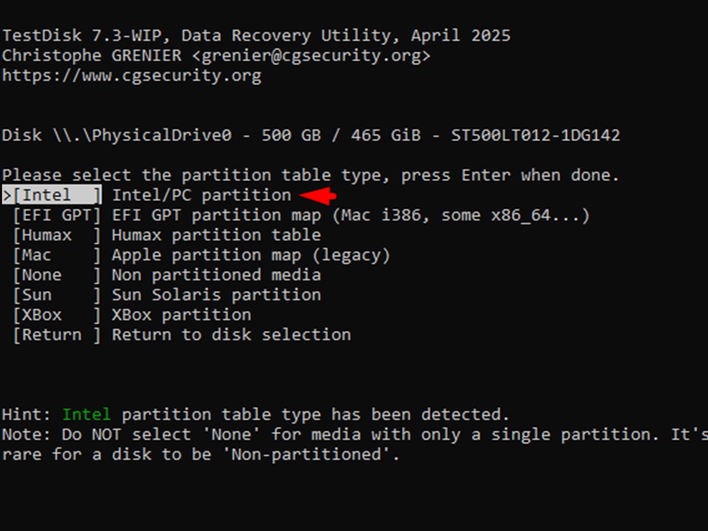Click the 'Intel/PC partition' description text
This screenshot has width=708, height=531.
click(201, 196)
